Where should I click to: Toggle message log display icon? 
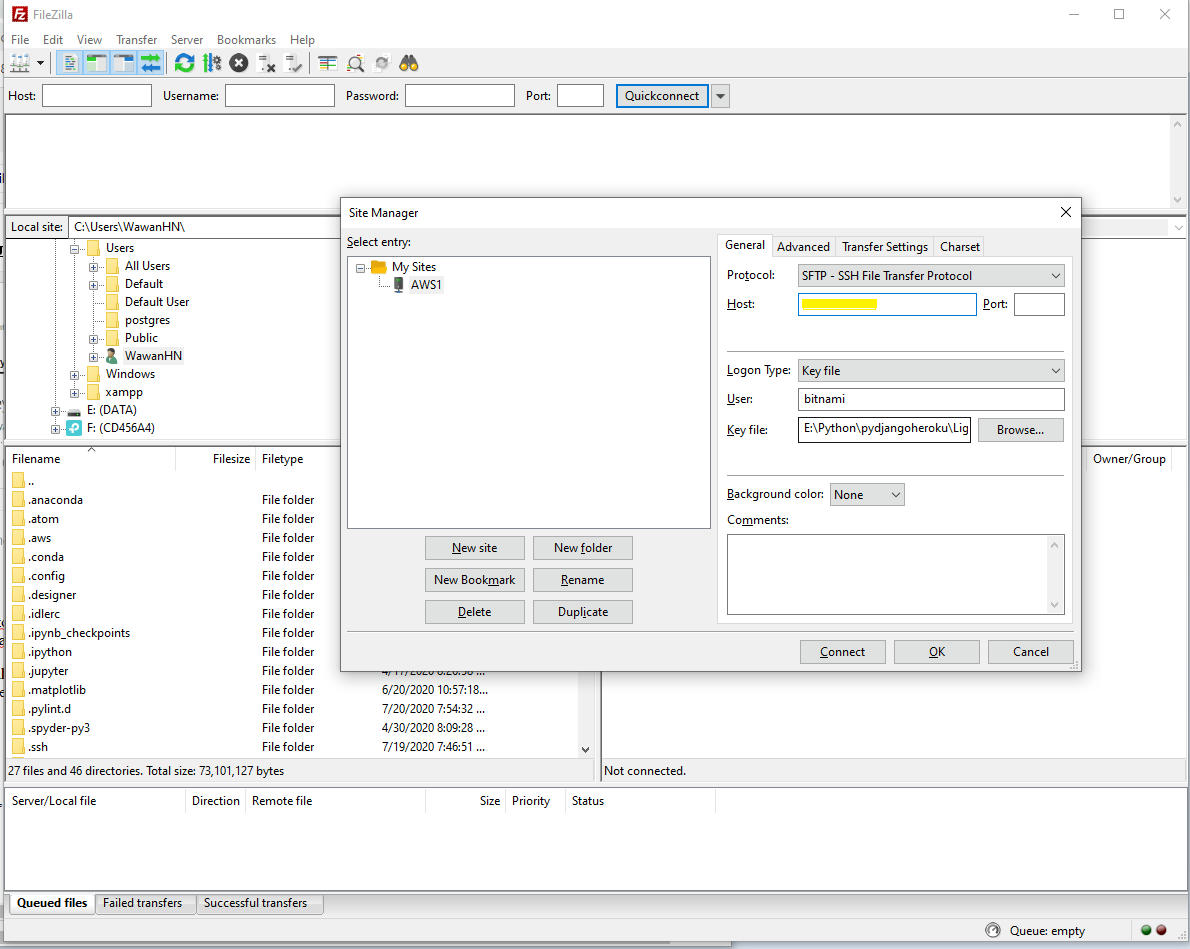click(x=69, y=63)
